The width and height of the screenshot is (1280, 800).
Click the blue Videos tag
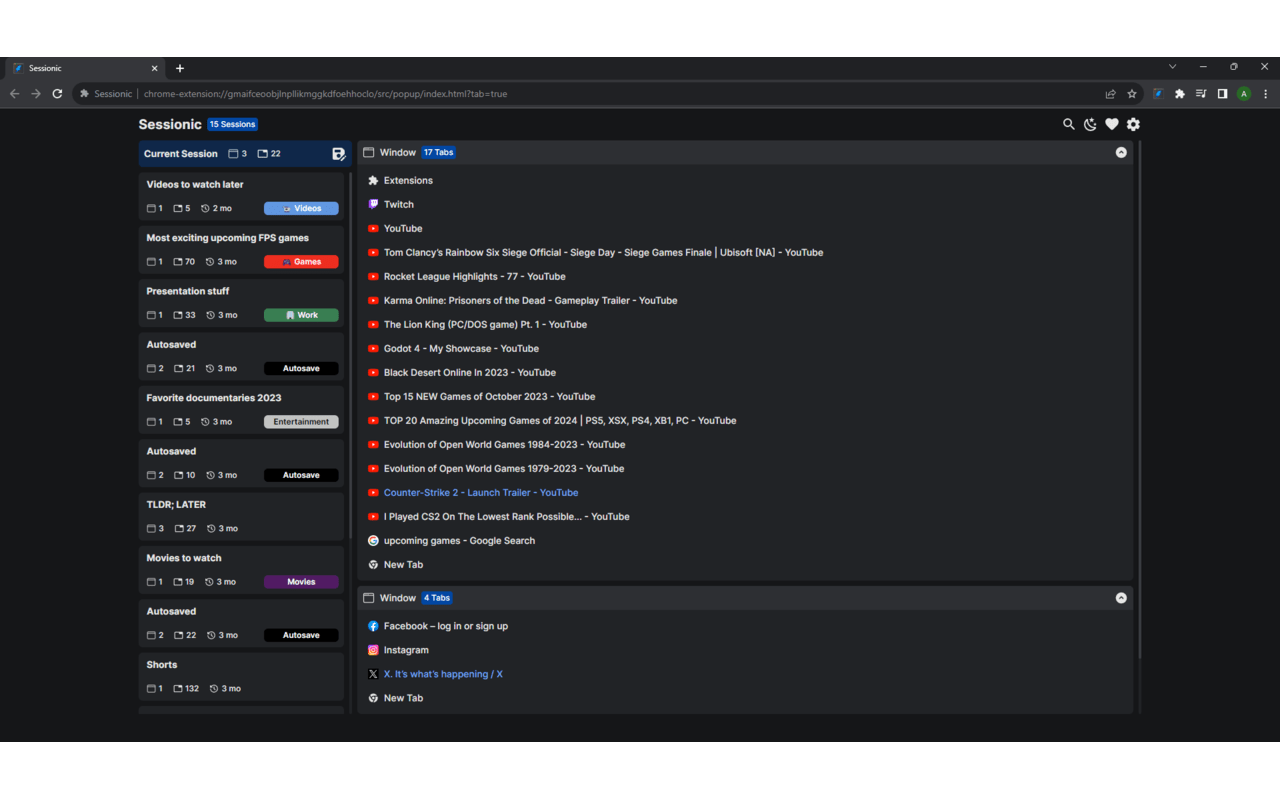point(301,209)
